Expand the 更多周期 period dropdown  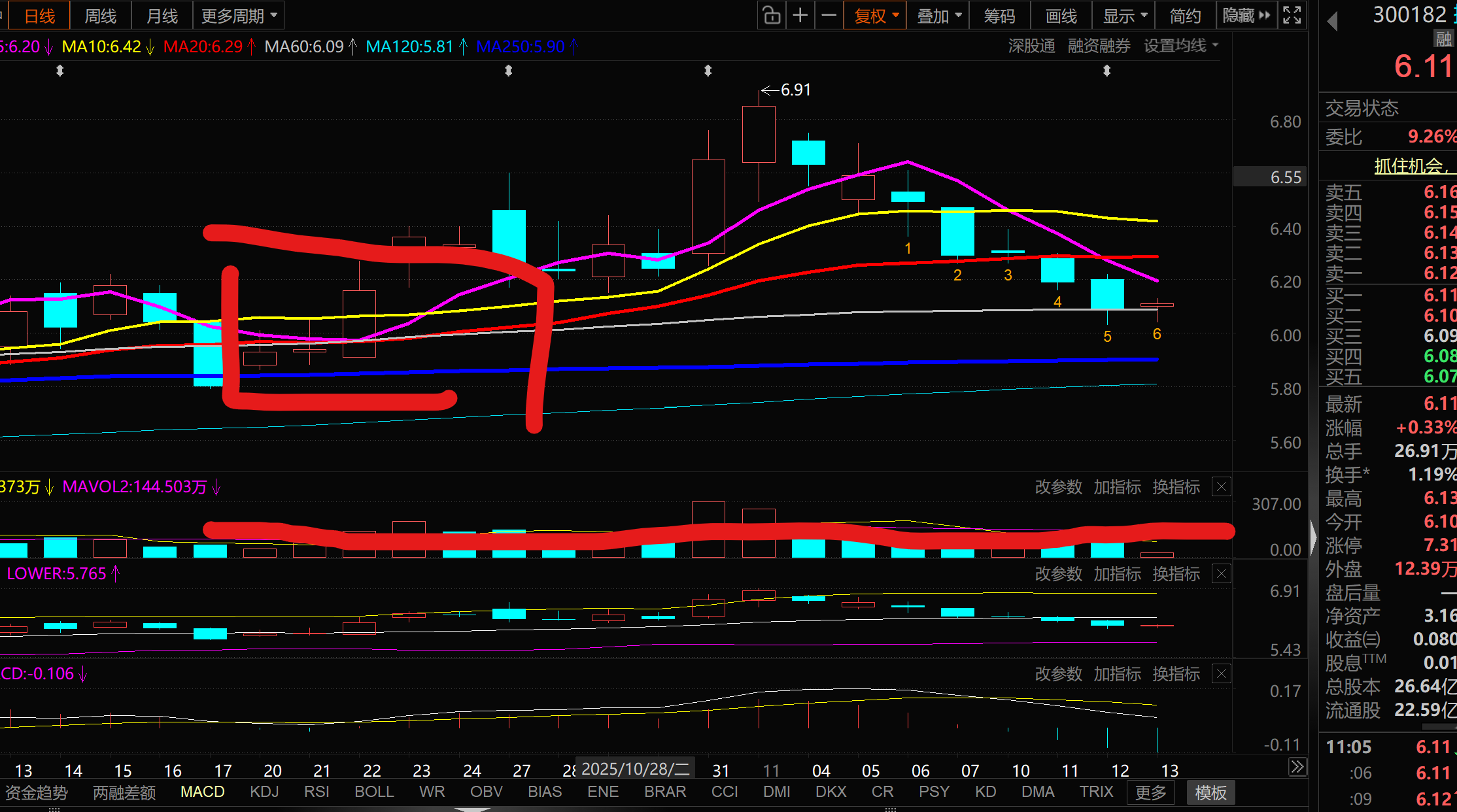pyautogui.click(x=239, y=16)
